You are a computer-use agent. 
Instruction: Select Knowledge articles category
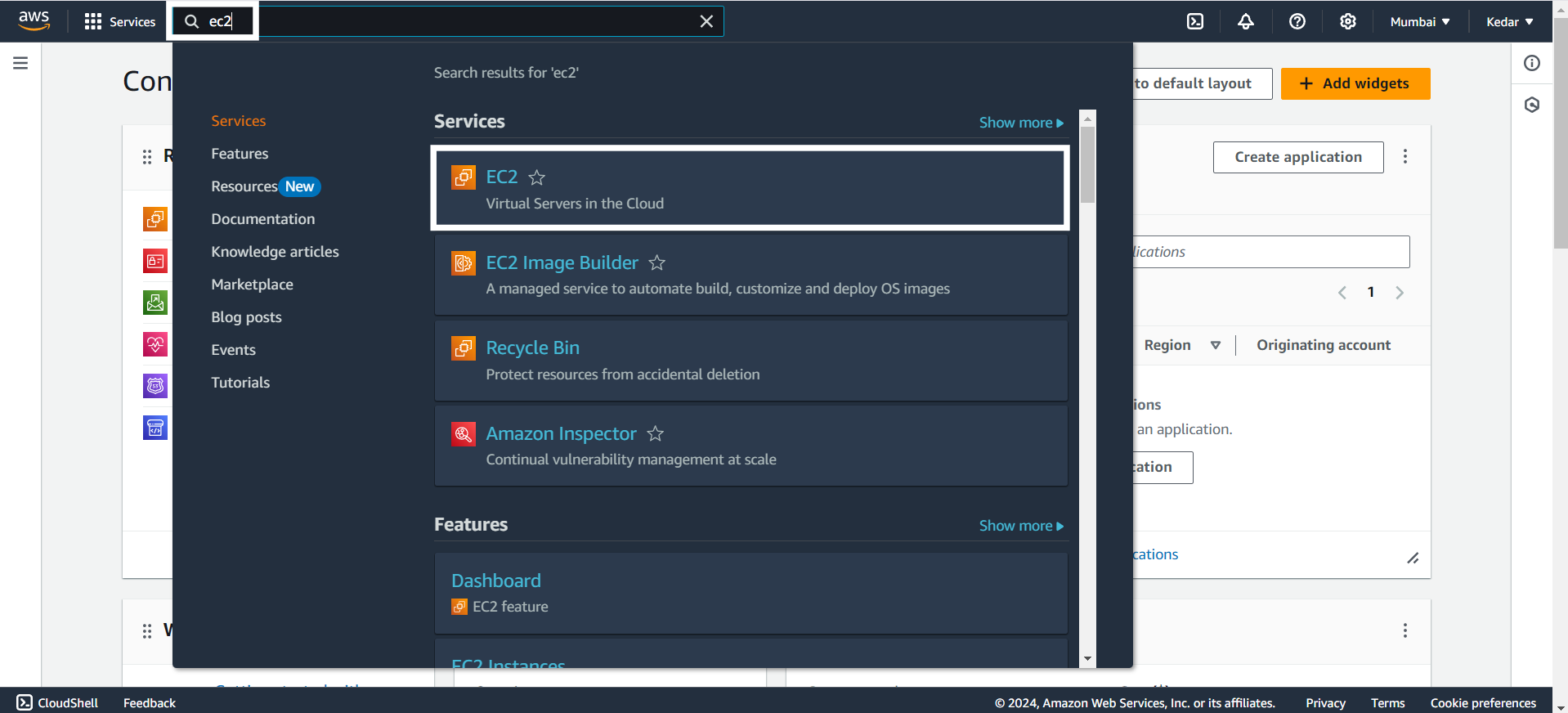(x=275, y=252)
